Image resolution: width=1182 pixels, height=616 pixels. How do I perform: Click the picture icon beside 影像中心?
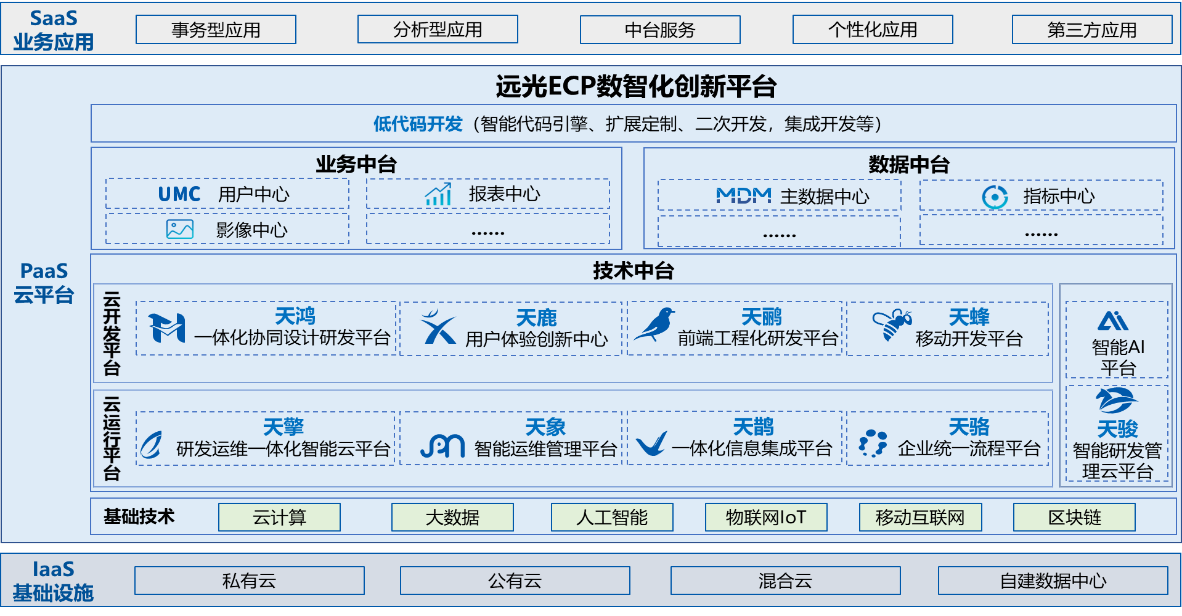click(x=179, y=229)
